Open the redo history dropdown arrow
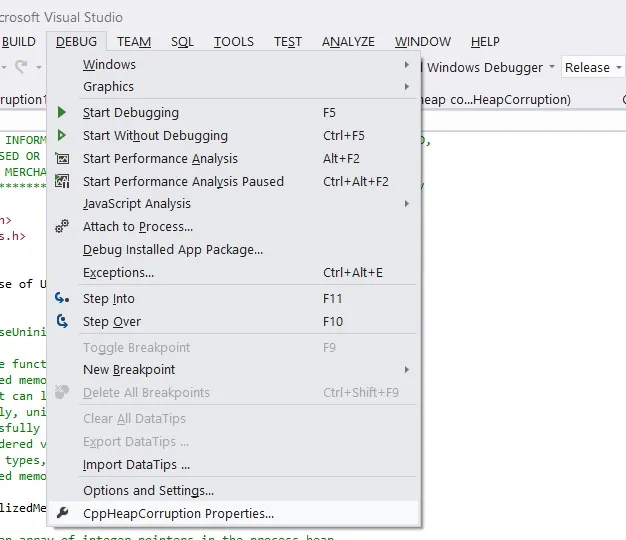Screen dimensions: 626x540 [39, 67]
